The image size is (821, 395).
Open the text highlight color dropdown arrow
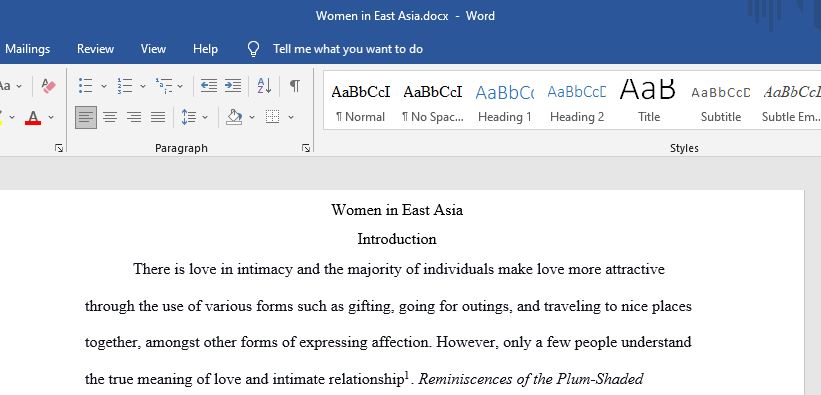(12, 117)
